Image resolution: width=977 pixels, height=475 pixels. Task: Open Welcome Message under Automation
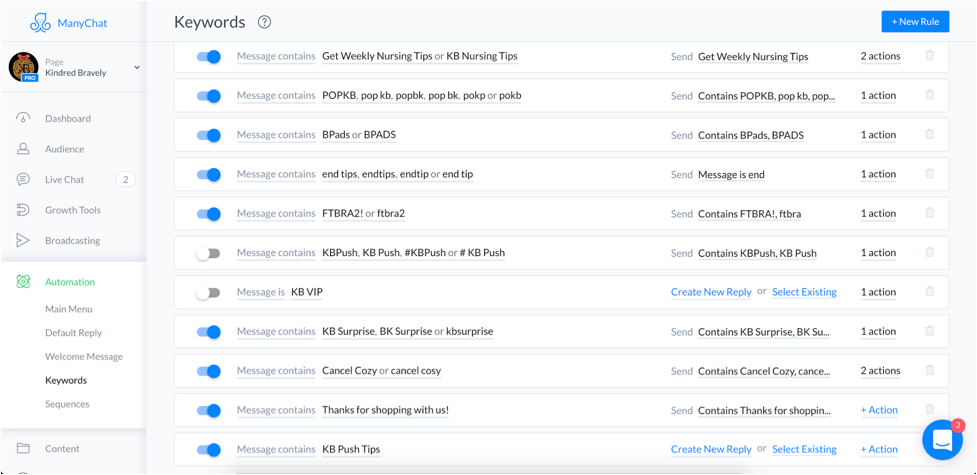click(x=84, y=357)
